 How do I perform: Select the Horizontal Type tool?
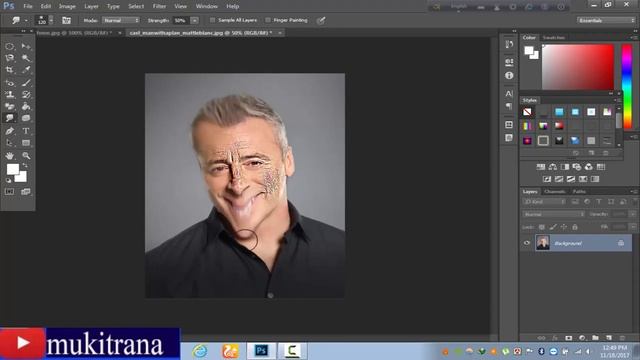pos(26,131)
